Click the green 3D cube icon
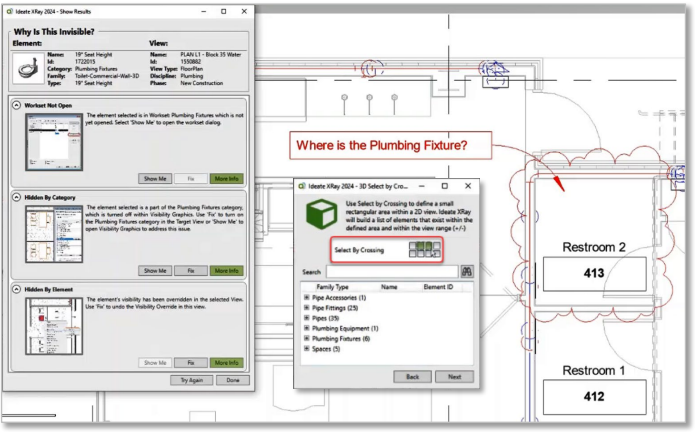 click(x=322, y=214)
